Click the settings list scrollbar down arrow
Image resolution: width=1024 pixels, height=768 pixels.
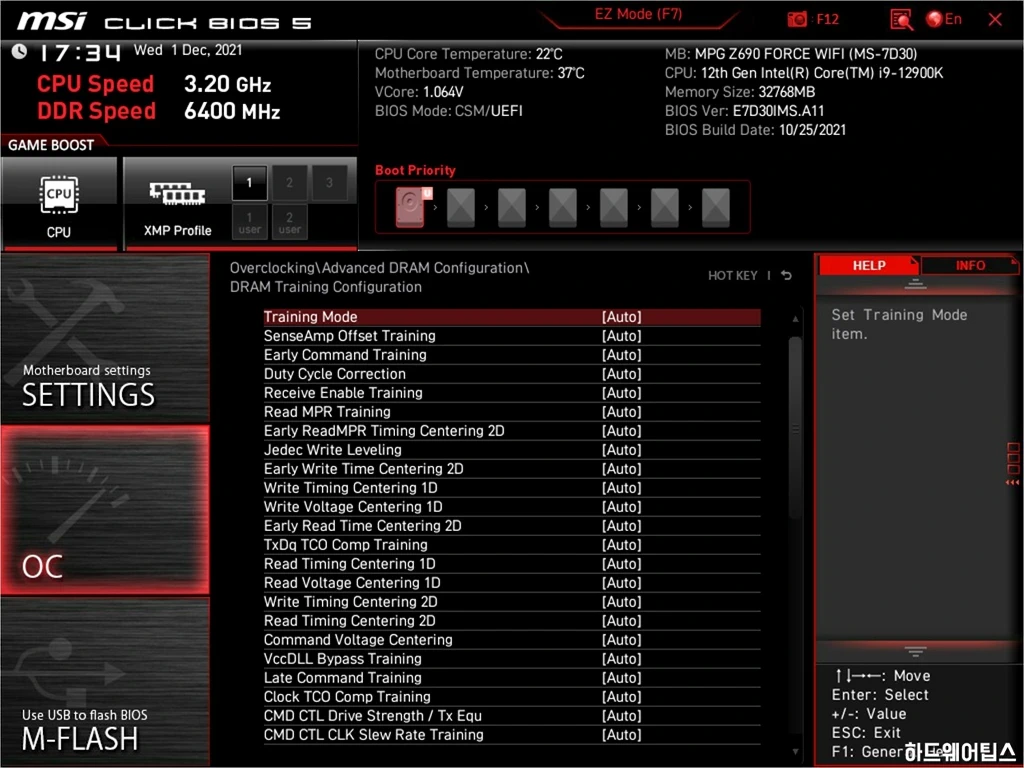(795, 752)
